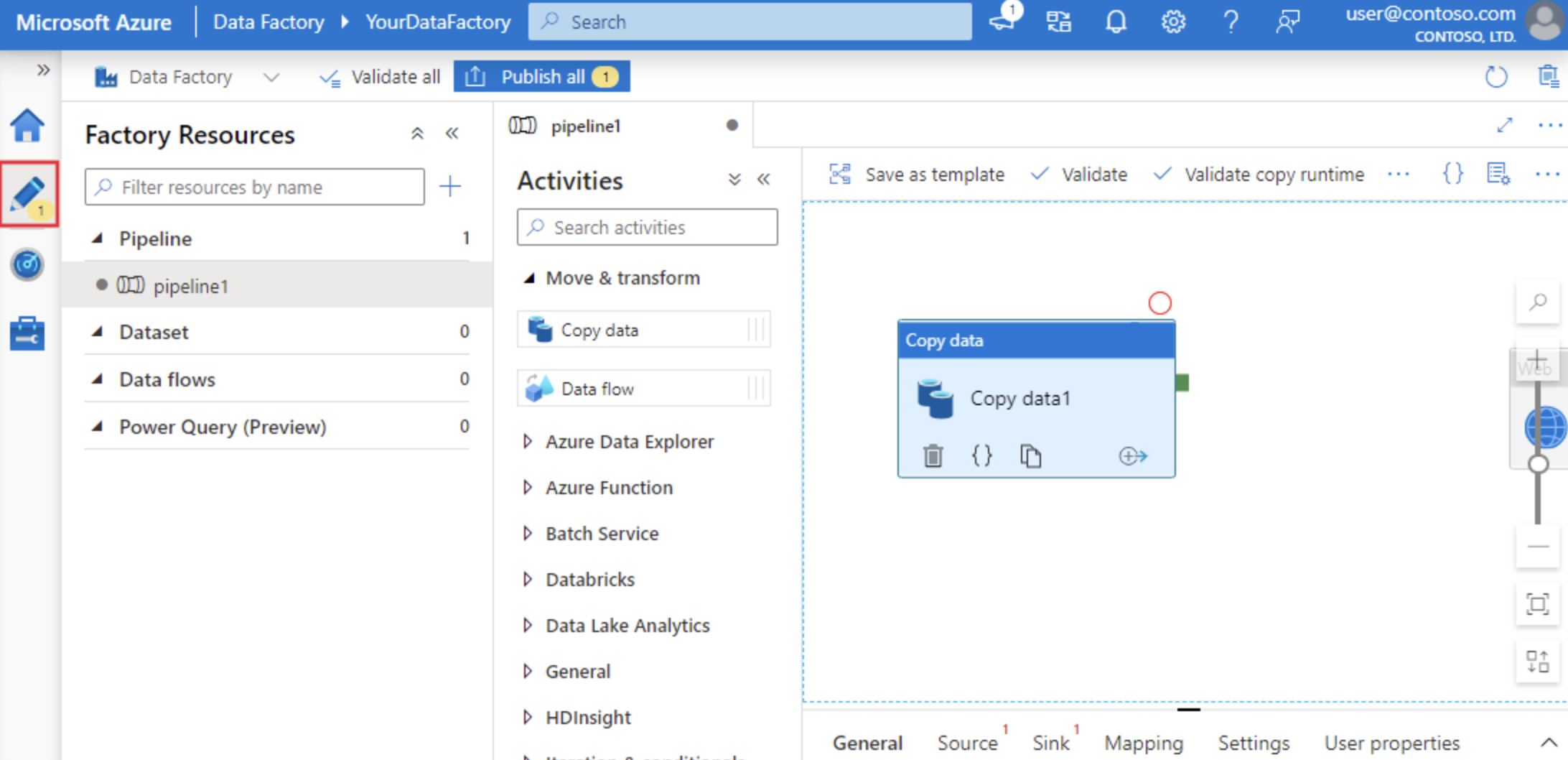The width and height of the screenshot is (1568, 760).
Task: Click the Home icon in left sidebar
Action: click(27, 126)
